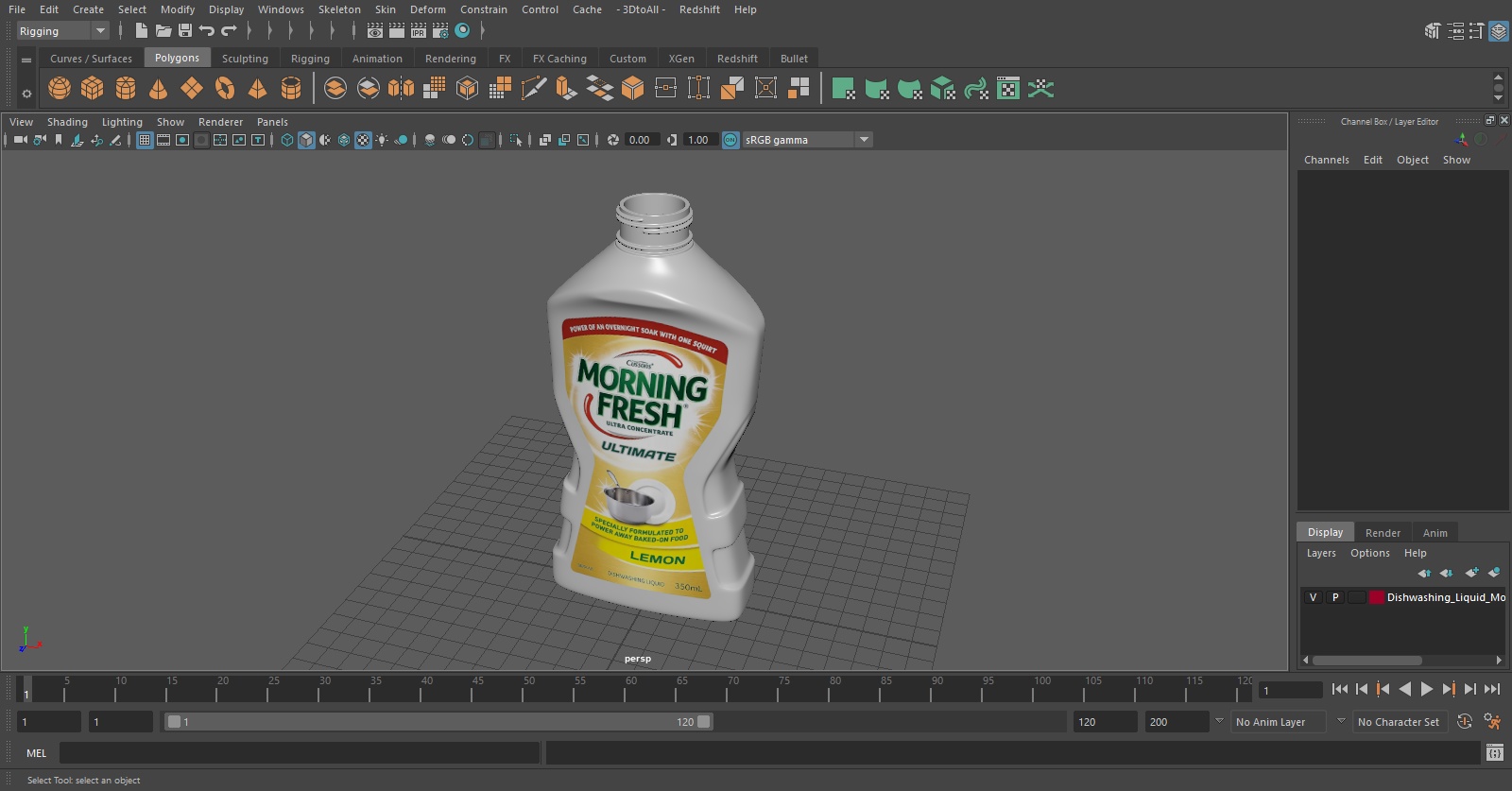1512x791 pixels.
Task: Open the No Character Set dropdown
Action: 1399,722
